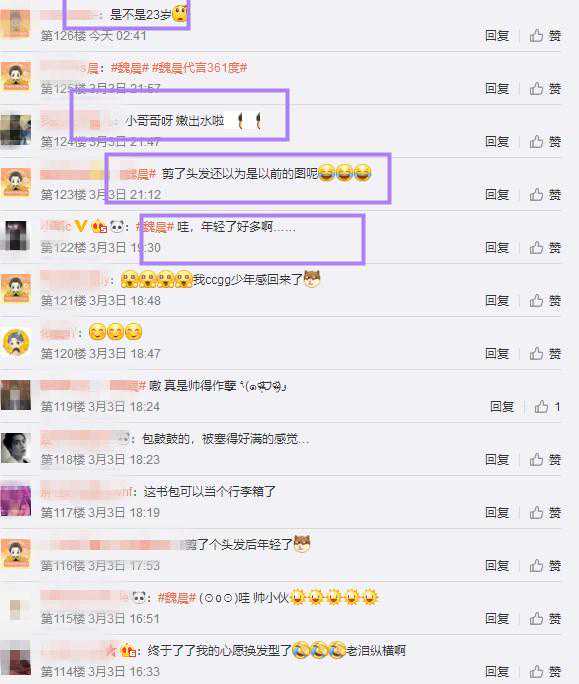Viewport: 579px width, 684px height.
Task: Open the #魏晨# hashtag on floor 125
Action: (130, 68)
